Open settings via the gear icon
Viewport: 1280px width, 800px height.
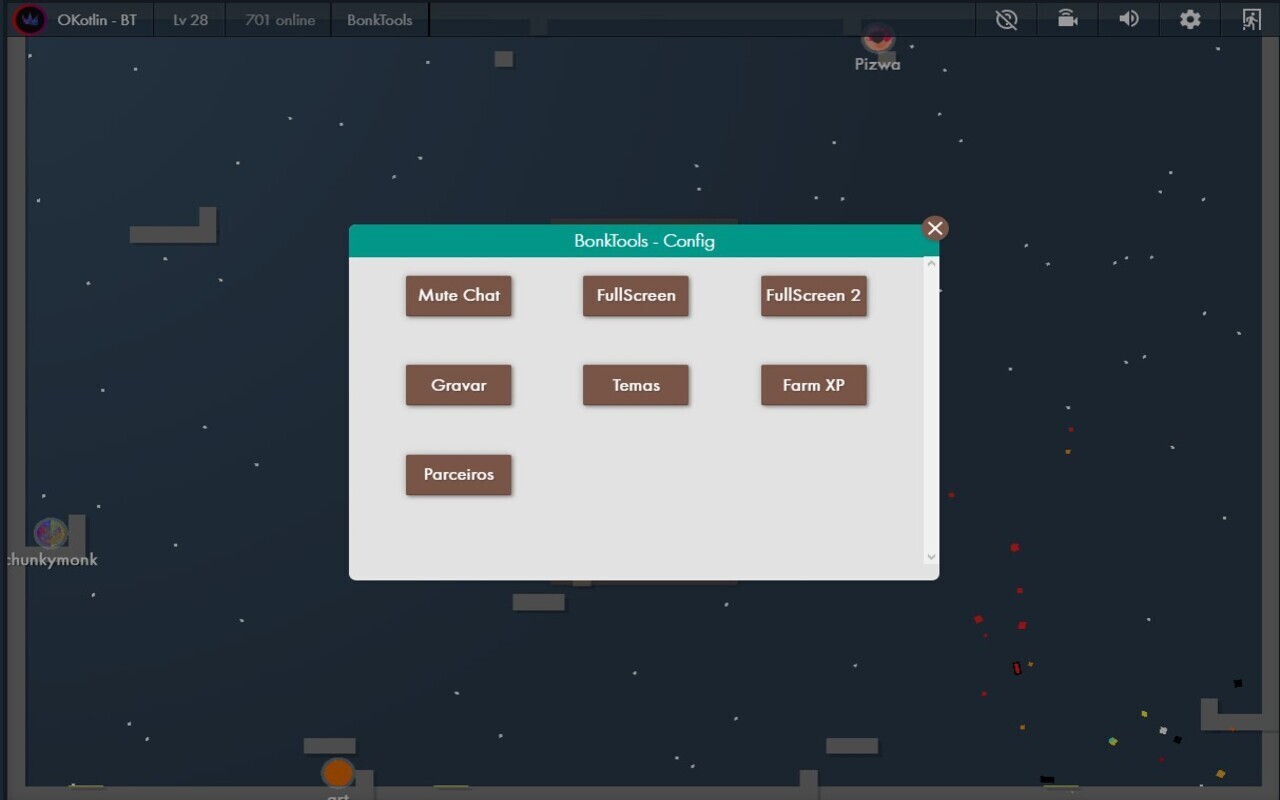(x=1190, y=19)
